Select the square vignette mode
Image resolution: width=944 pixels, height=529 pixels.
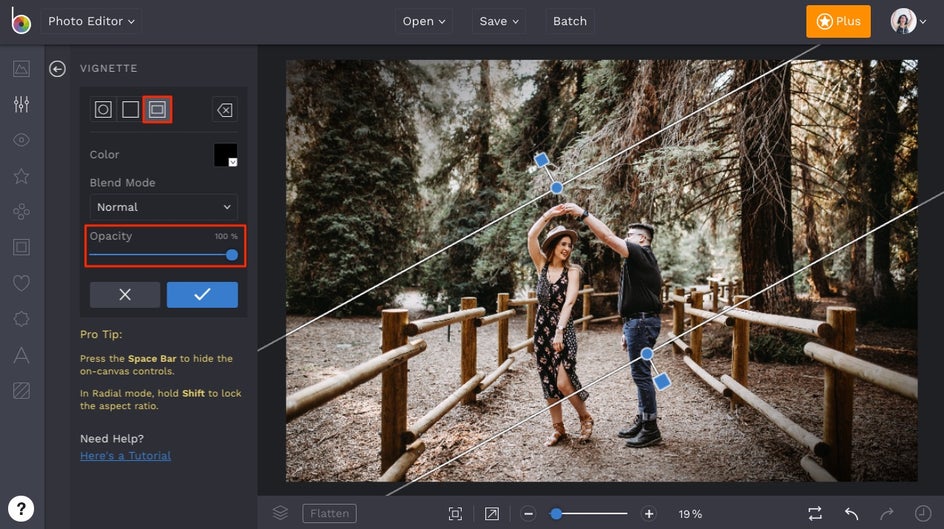(130, 110)
